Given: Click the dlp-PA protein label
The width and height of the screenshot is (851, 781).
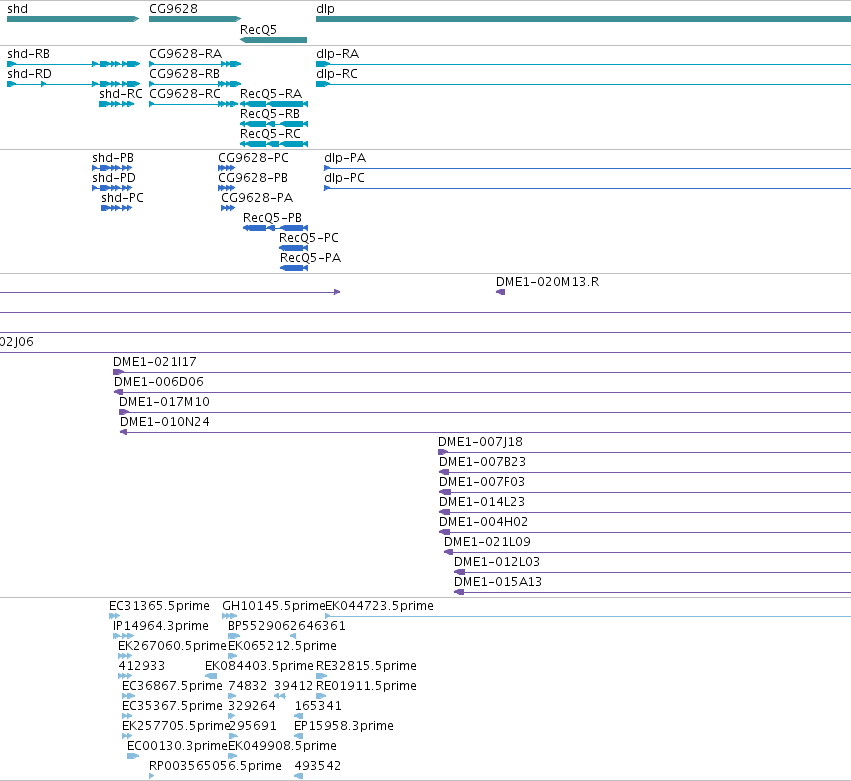Looking at the screenshot, I should (x=345, y=158).
